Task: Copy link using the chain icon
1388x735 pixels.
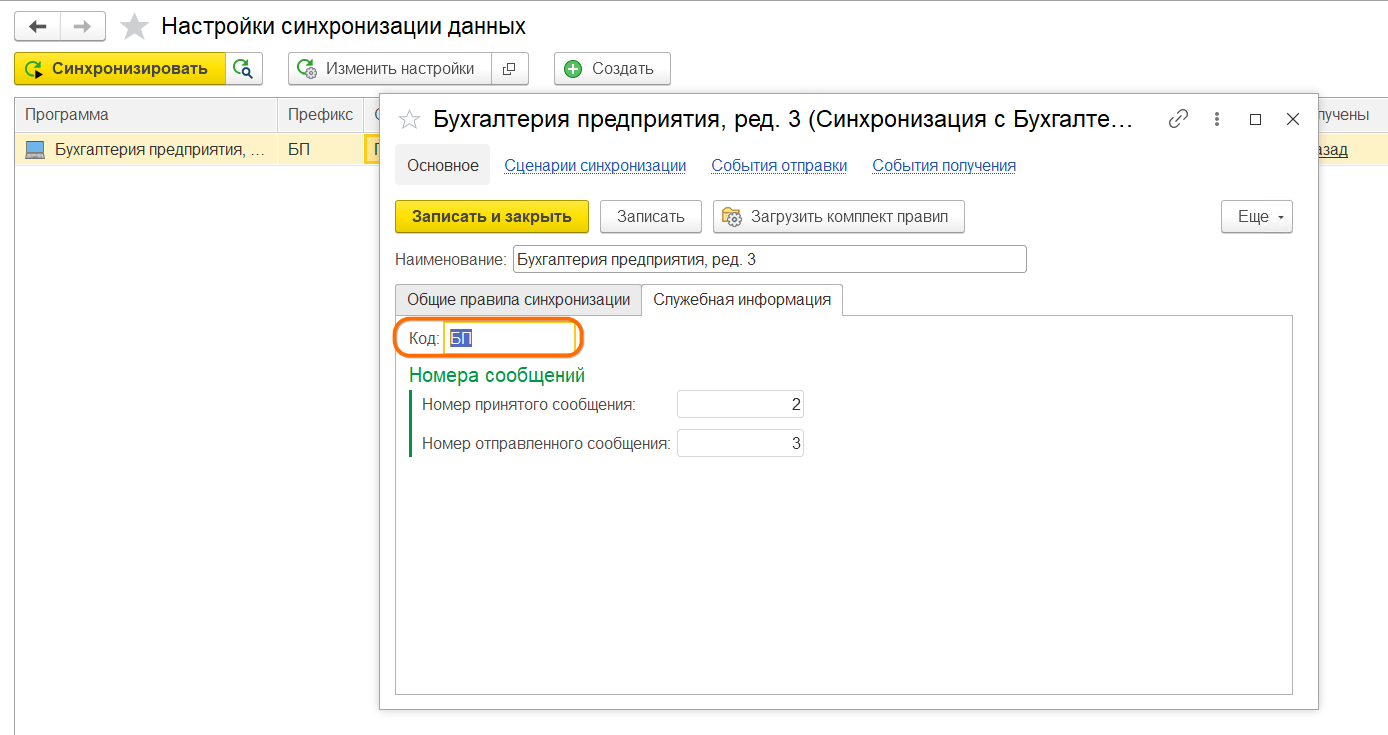Action: tap(1179, 119)
